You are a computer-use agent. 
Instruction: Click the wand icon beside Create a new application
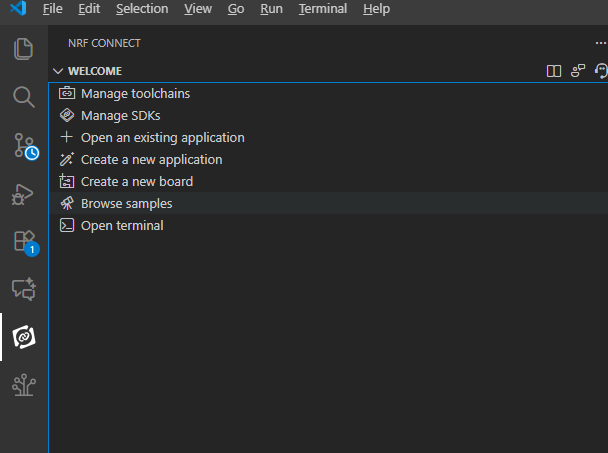click(x=67, y=159)
